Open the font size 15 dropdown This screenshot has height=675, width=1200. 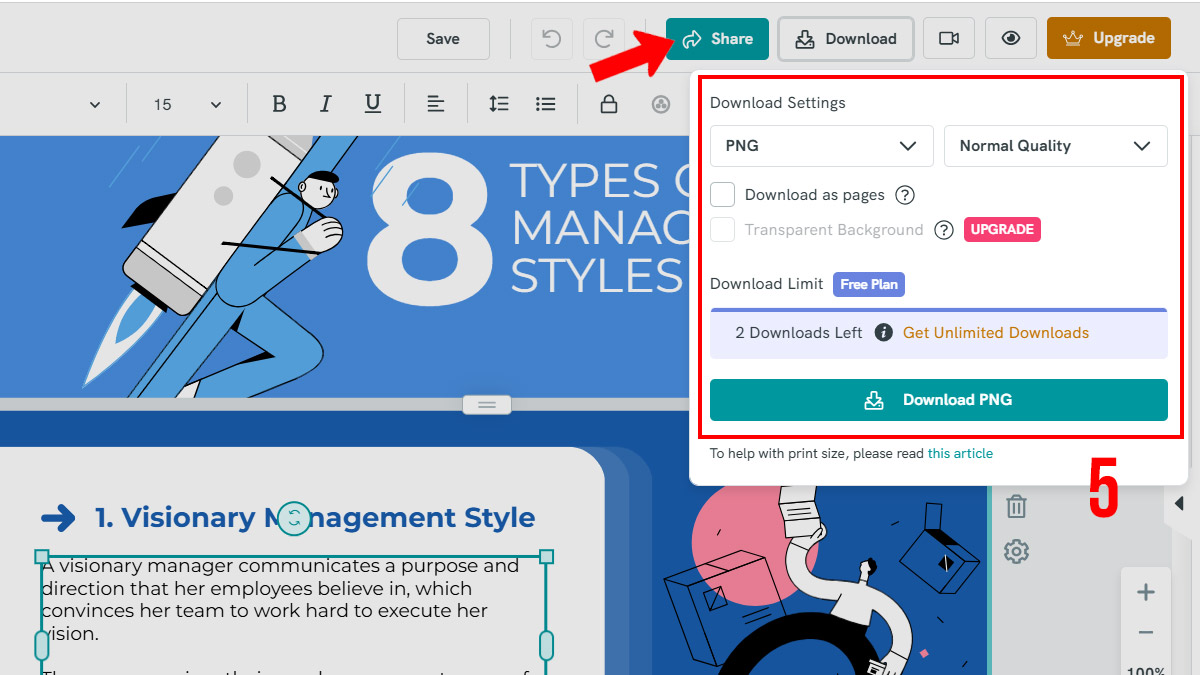tap(187, 104)
